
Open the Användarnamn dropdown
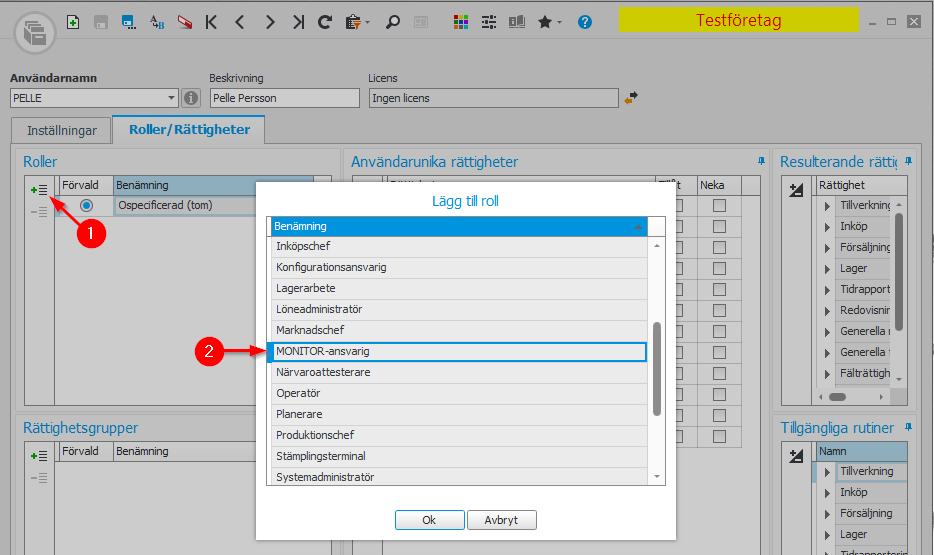(172, 98)
